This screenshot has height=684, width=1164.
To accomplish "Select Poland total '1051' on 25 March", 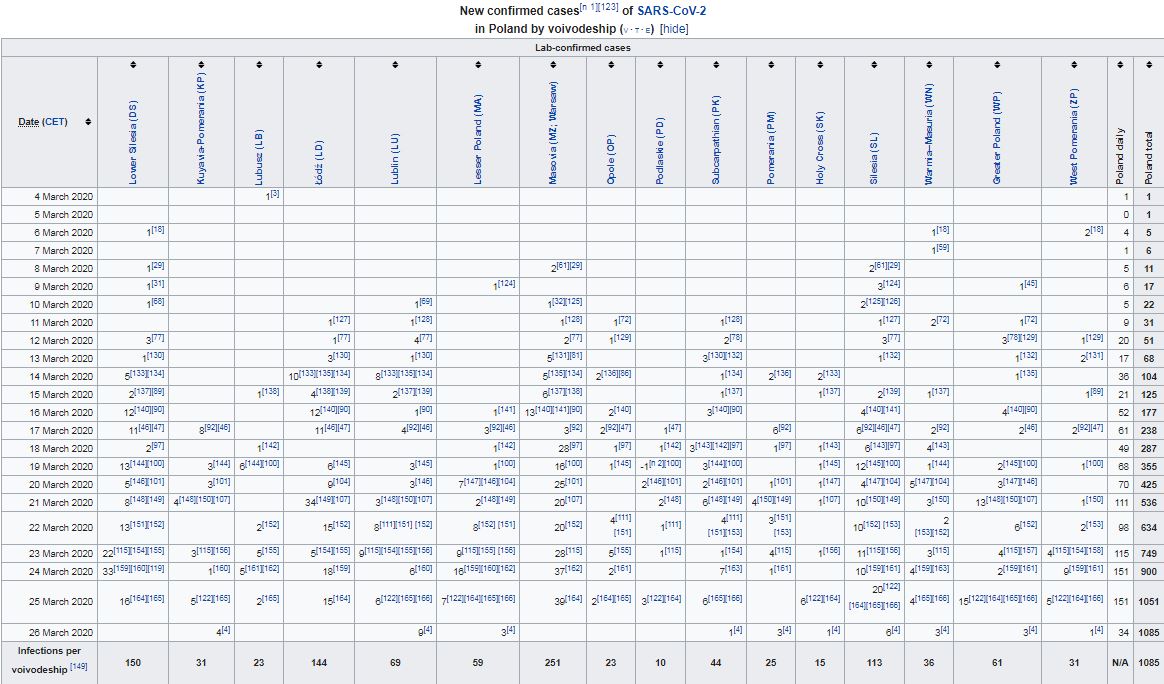I will click(1148, 602).
